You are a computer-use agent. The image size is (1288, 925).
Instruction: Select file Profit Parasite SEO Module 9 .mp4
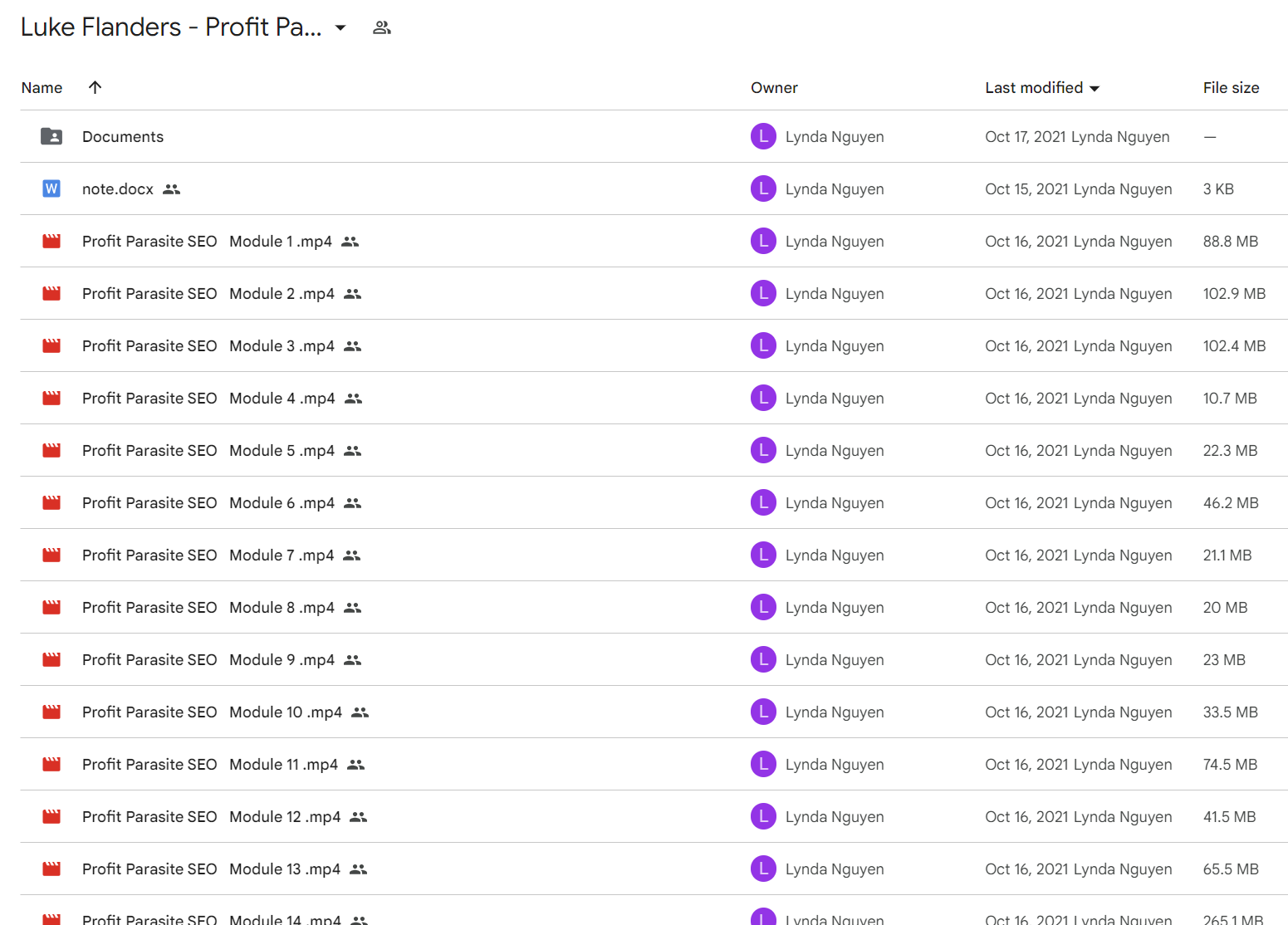point(208,660)
